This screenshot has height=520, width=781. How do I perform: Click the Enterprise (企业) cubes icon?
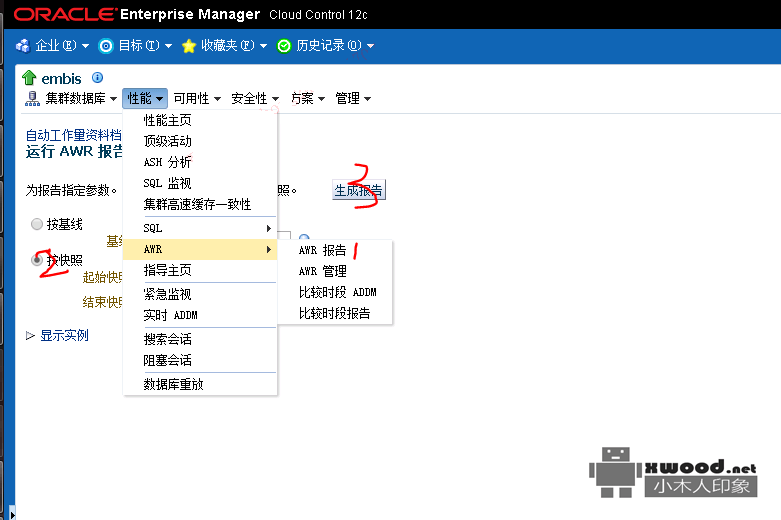(x=23, y=46)
